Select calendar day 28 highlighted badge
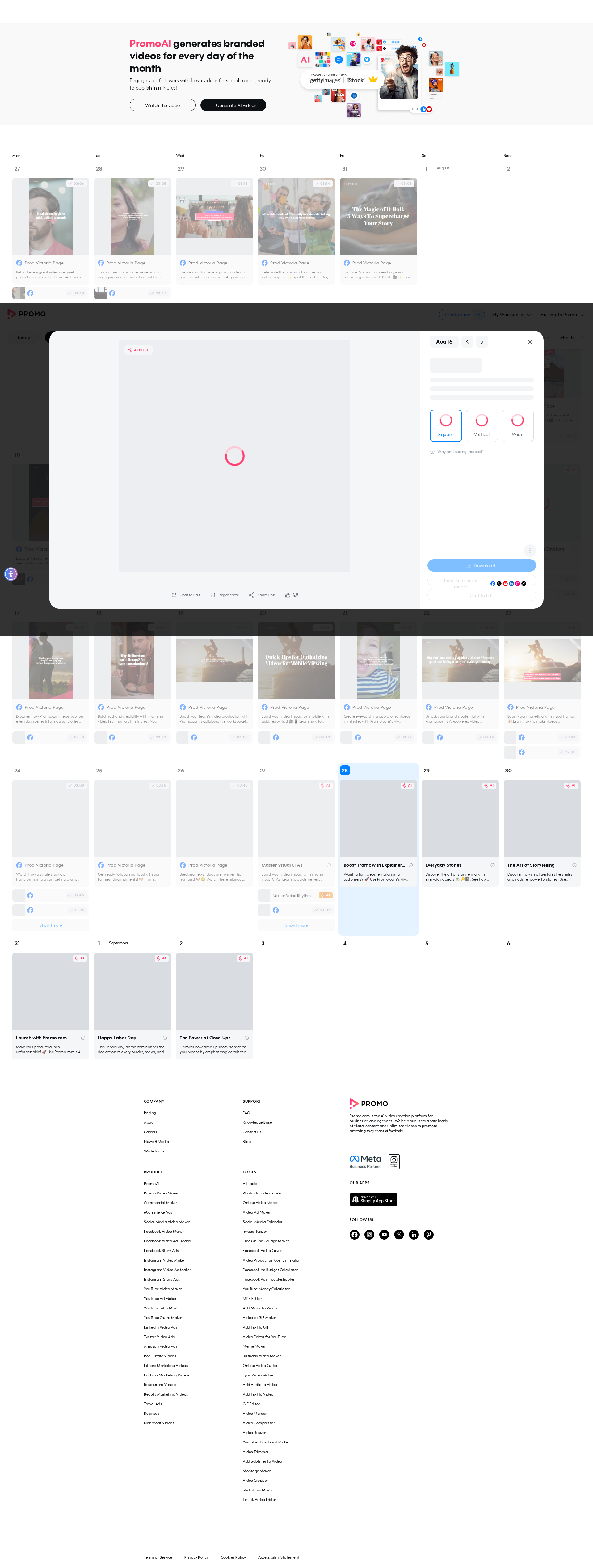The image size is (593, 1568). tap(345, 771)
